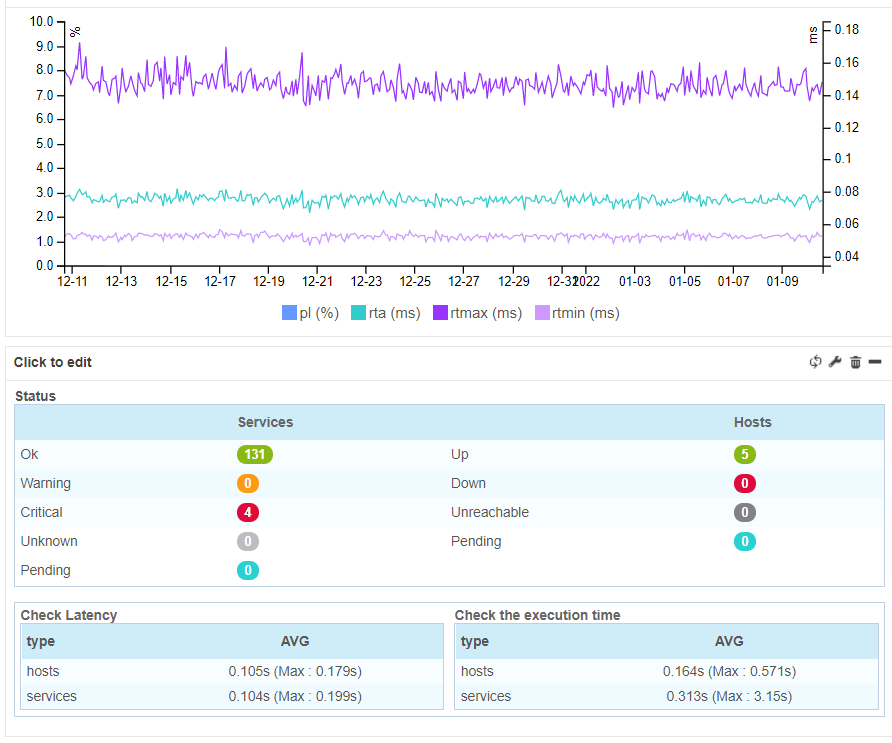Screen dimensions: 892x743
Task: Select the Unknown row label
Action: [x=49, y=542]
